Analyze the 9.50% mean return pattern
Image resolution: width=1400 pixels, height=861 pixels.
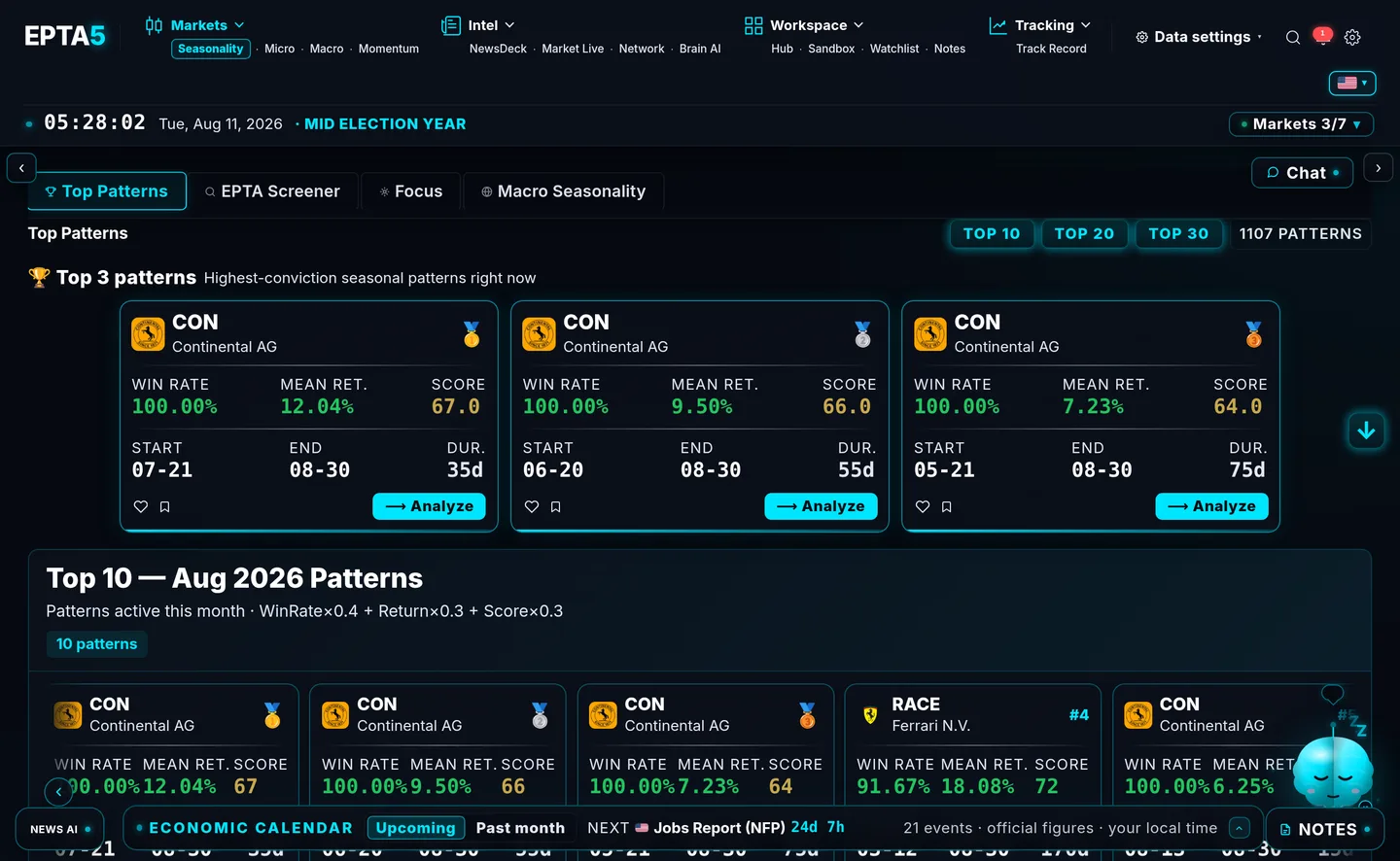(821, 506)
